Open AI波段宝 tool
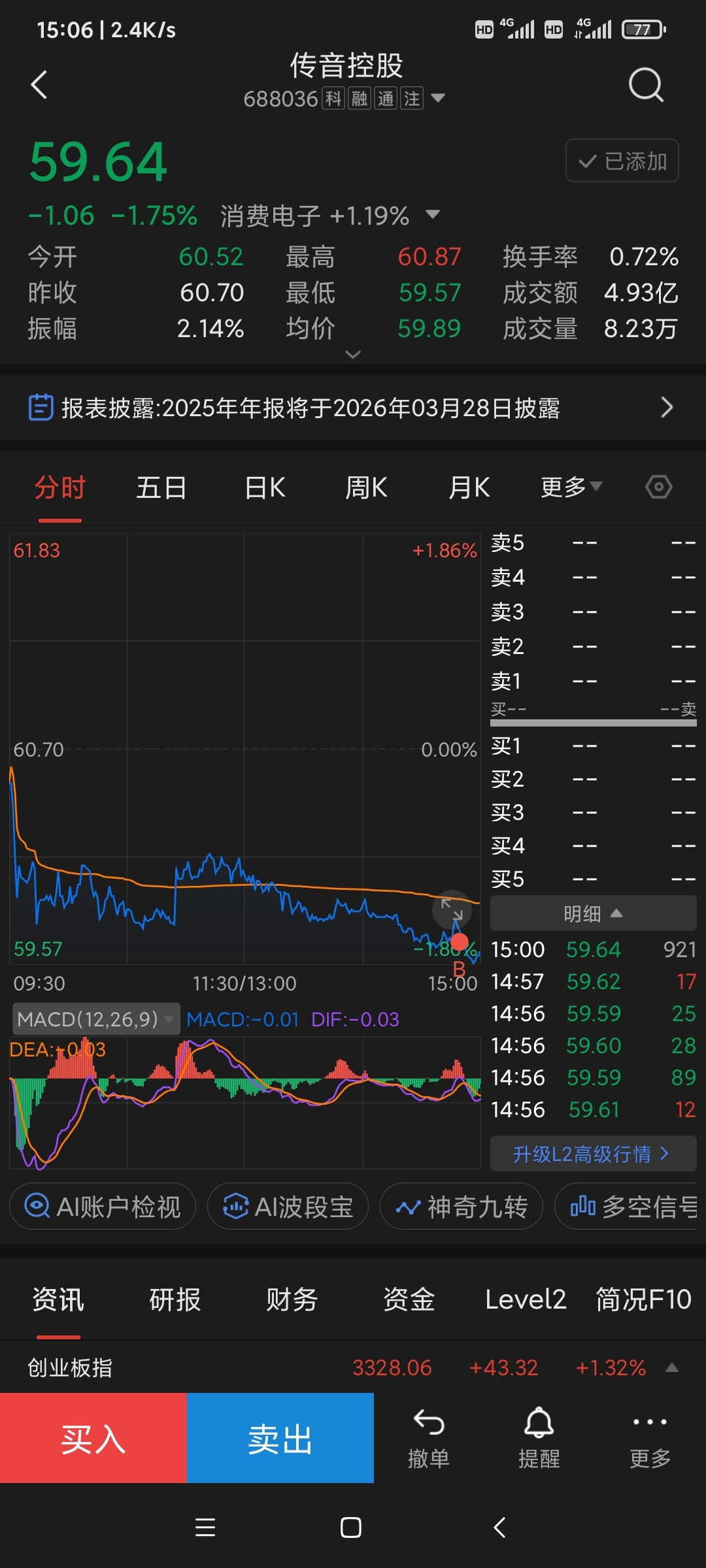 click(288, 1206)
